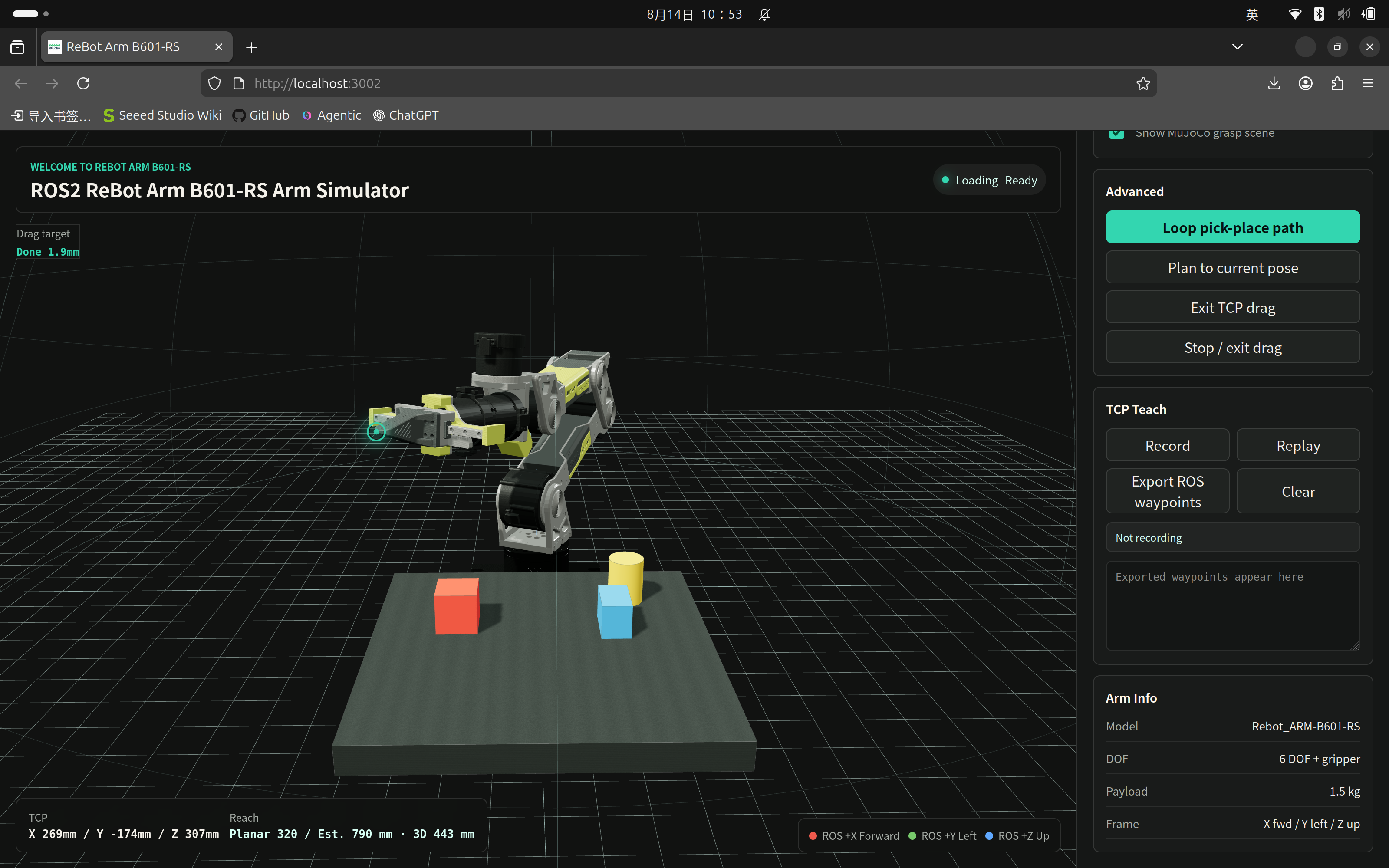
Task: Click the shield tracking protection icon
Action: pyautogui.click(x=214, y=83)
